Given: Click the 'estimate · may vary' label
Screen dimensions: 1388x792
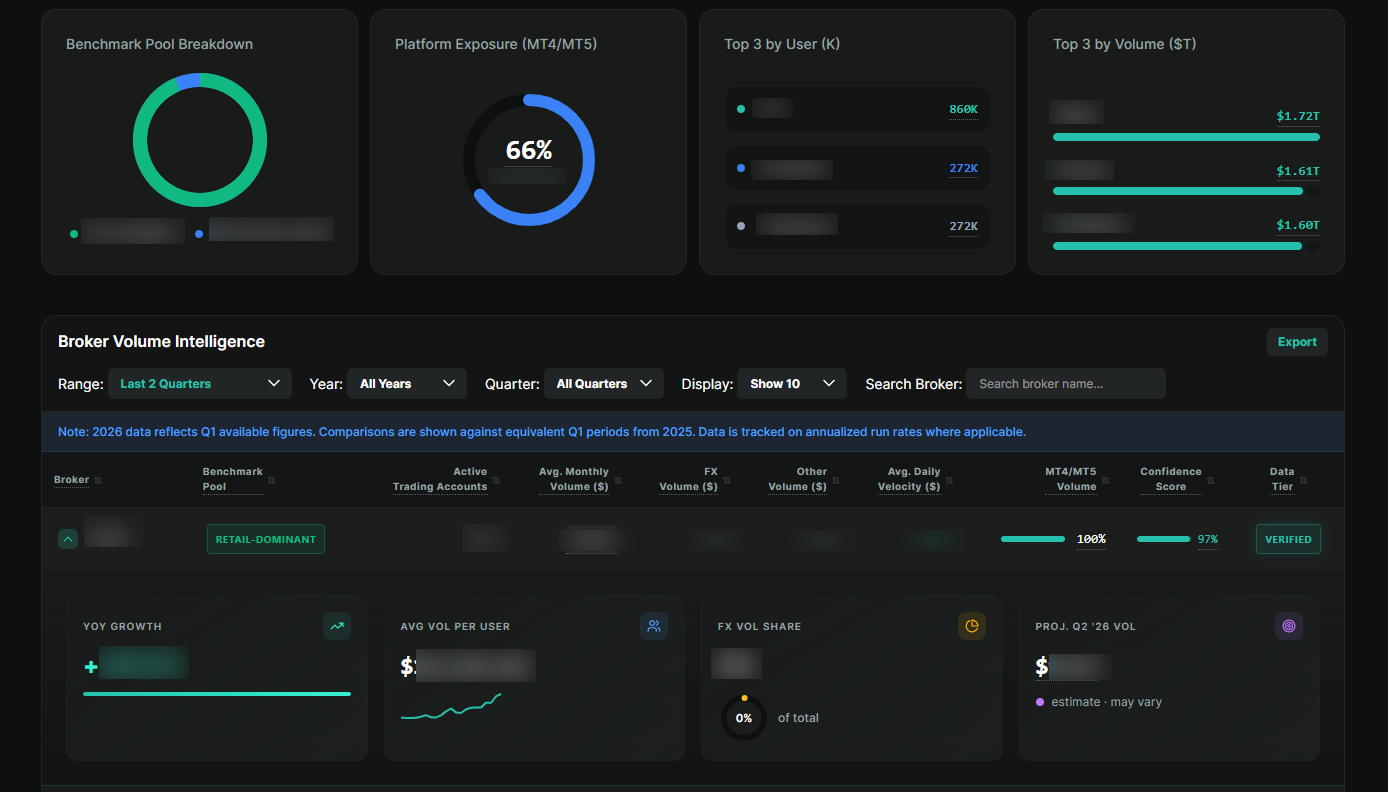Looking at the screenshot, I should pos(1107,702).
